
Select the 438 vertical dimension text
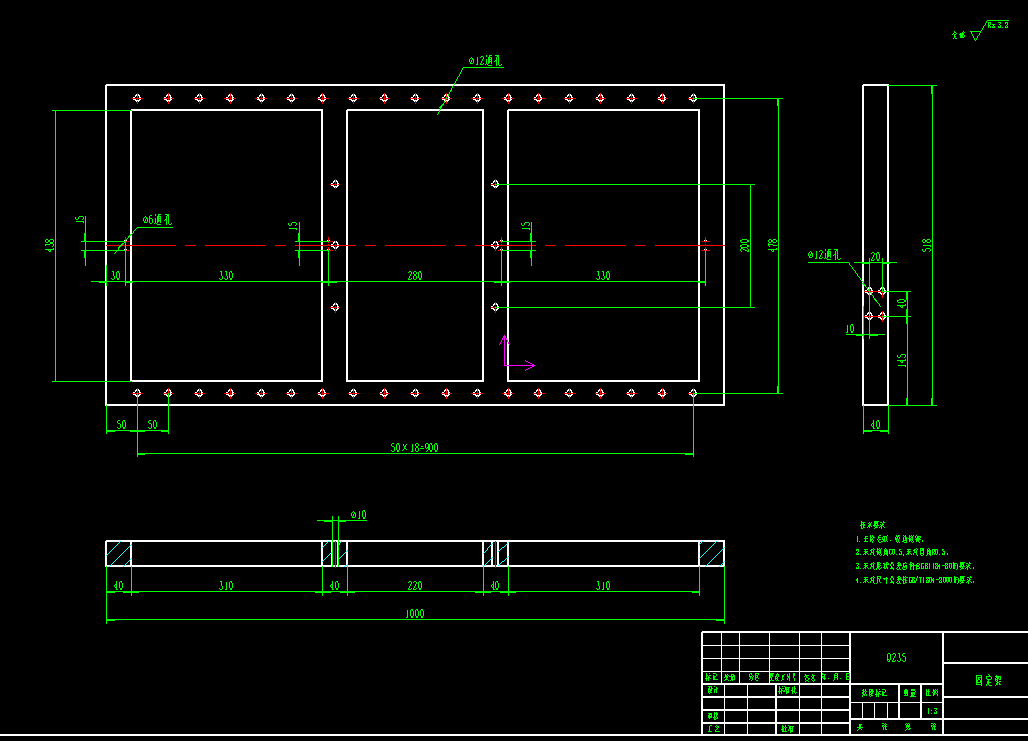49,246
